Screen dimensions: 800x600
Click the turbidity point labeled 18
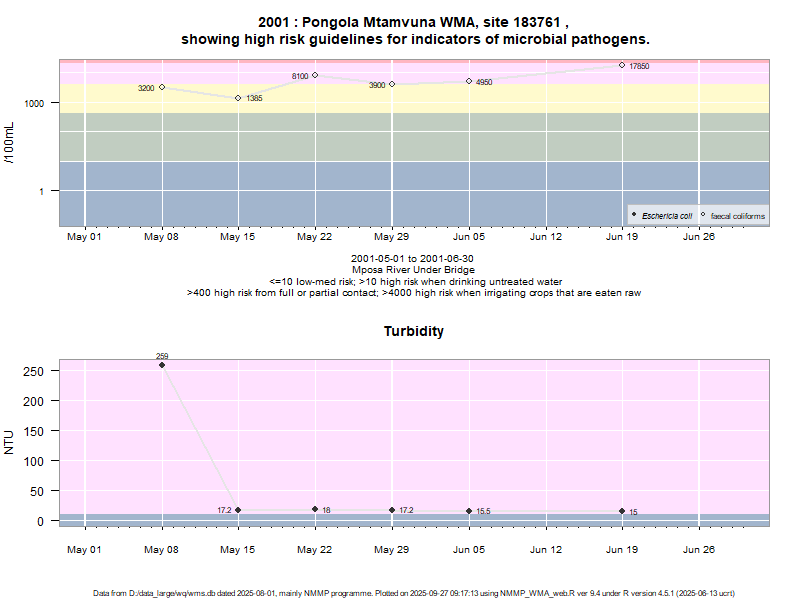click(x=315, y=509)
